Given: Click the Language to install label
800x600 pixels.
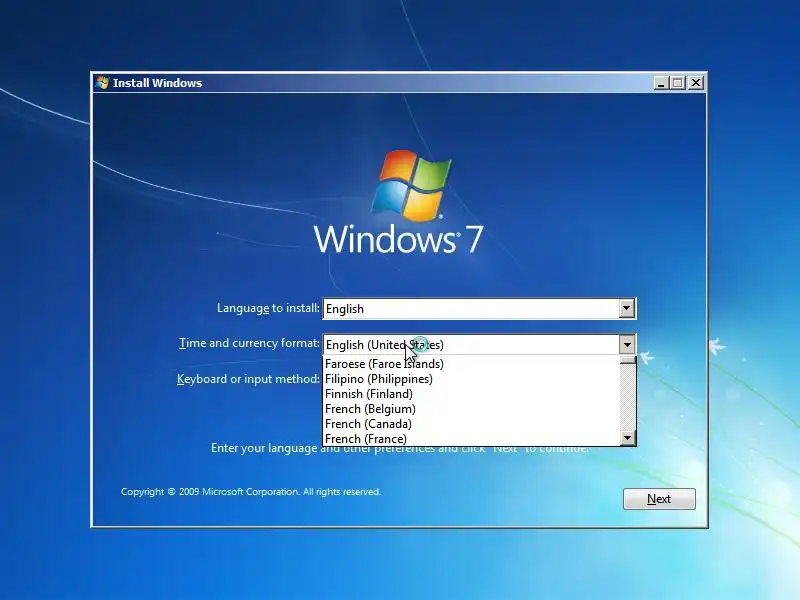Looking at the screenshot, I should point(268,308).
